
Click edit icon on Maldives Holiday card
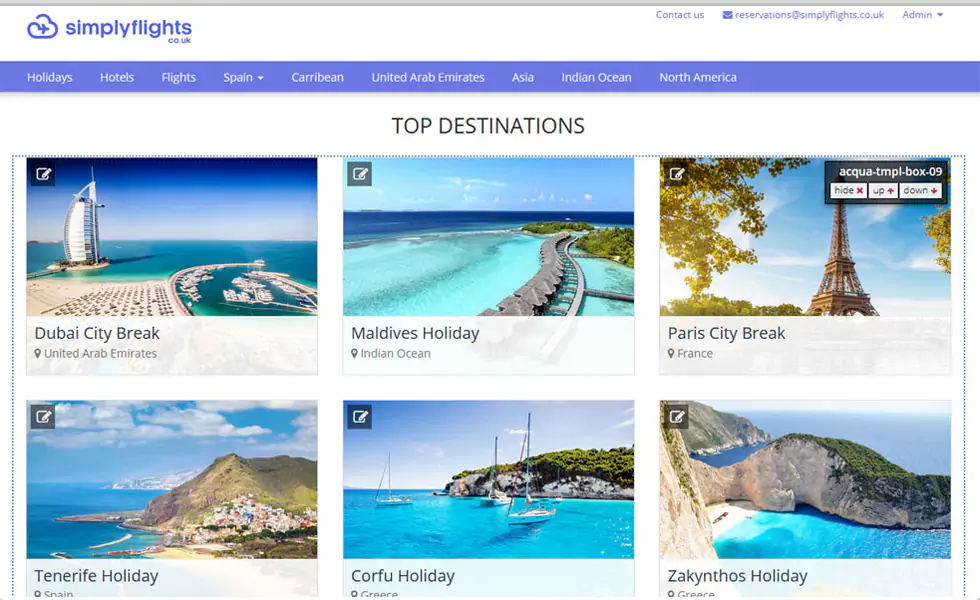click(360, 174)
